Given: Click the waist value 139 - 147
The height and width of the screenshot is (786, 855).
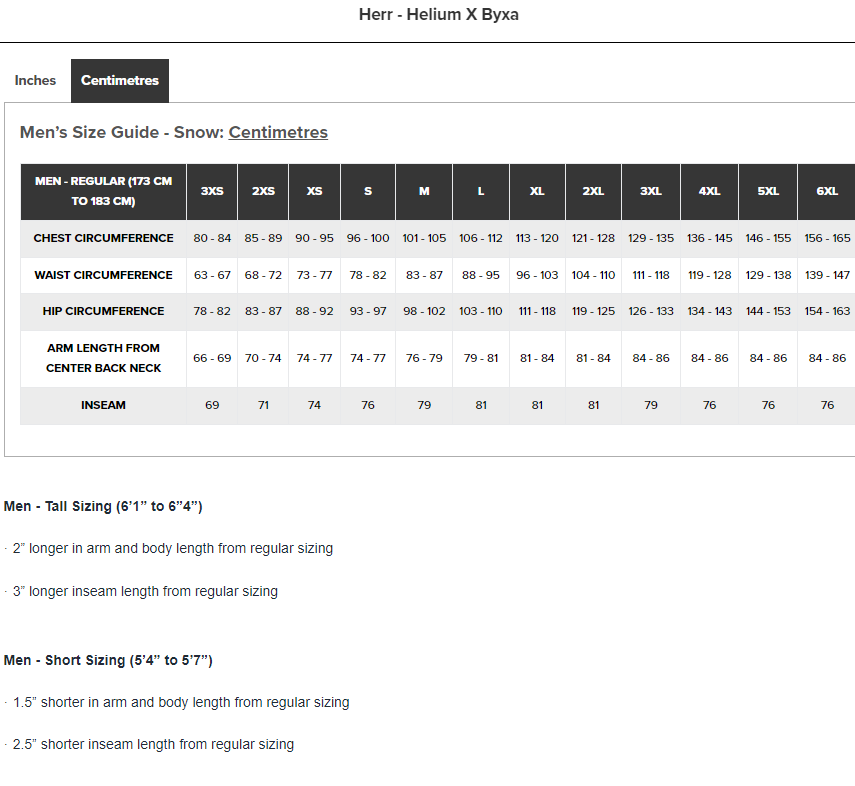Looking at the screenshot, I should (827, 275).
